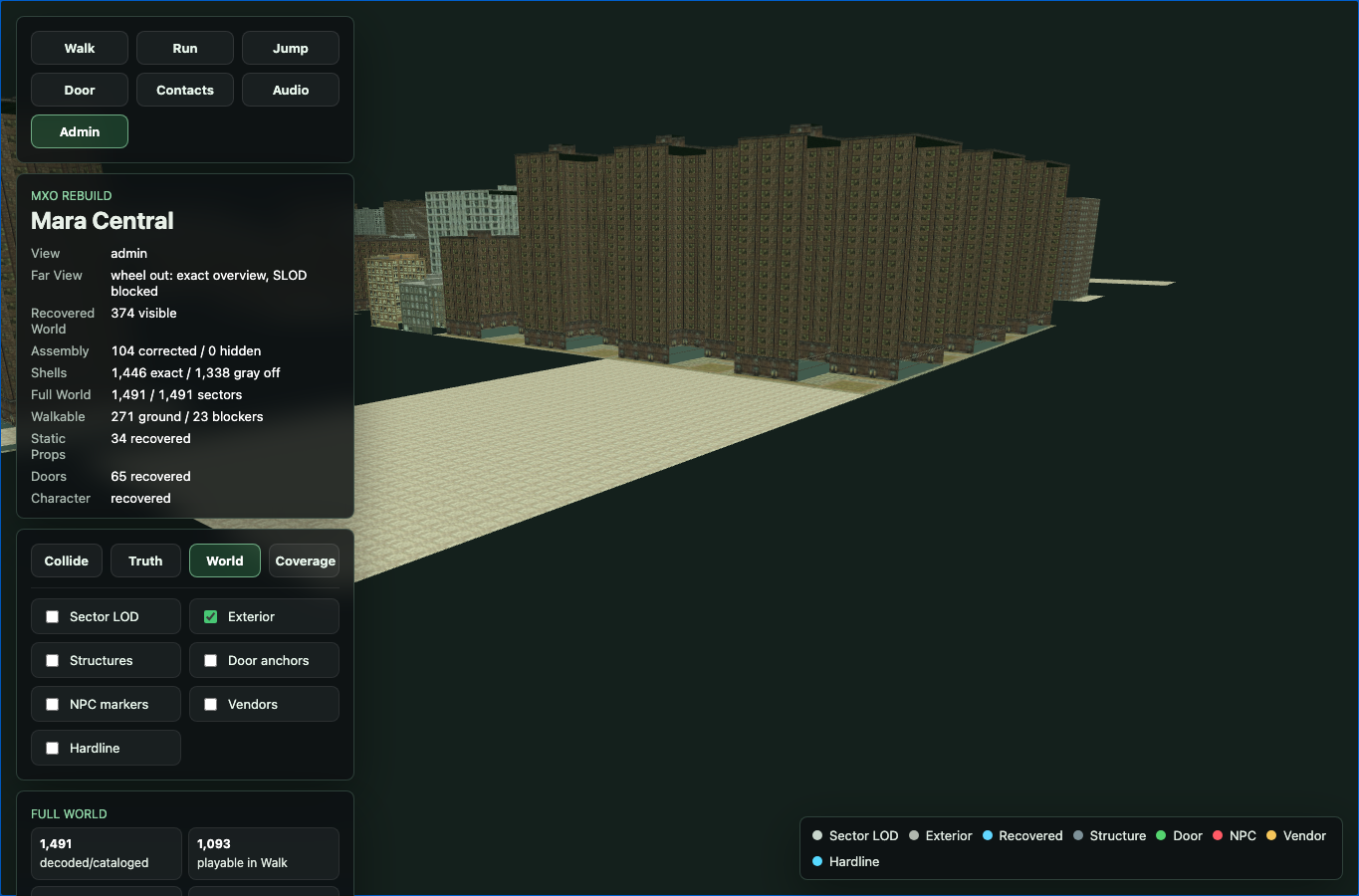The height and width of the screenshot is (896, 1359).
Task: Enable the Hardline checkbox
Action: coord(53,748)
